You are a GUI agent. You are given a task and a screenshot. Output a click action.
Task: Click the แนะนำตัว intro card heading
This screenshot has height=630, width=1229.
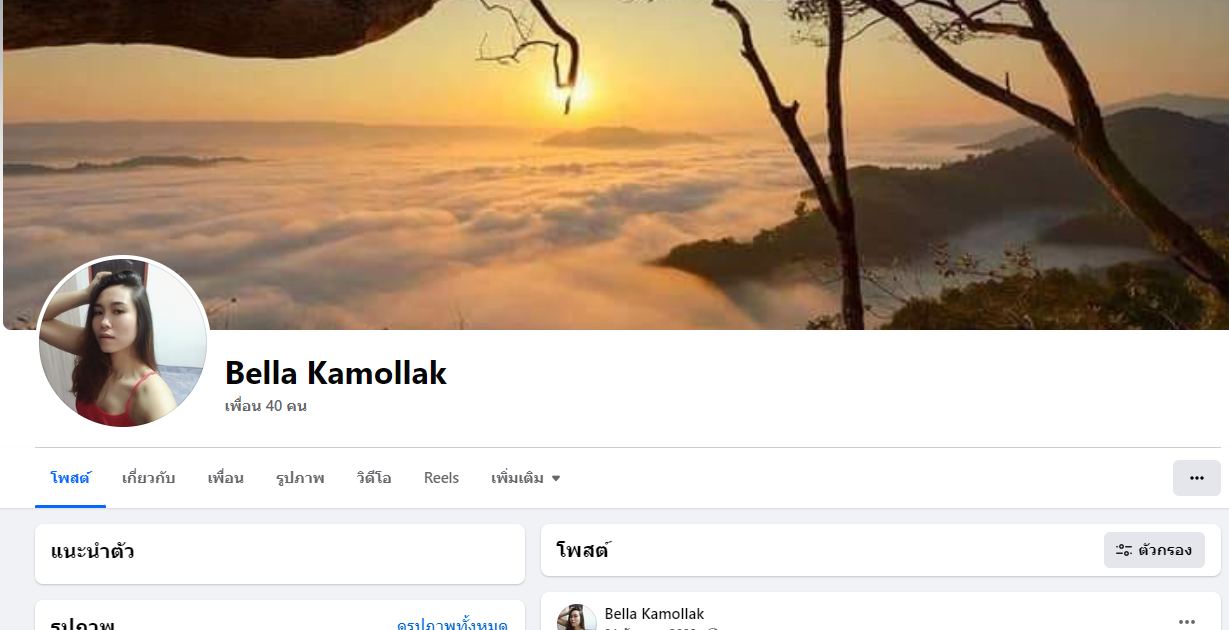[92, 551]
